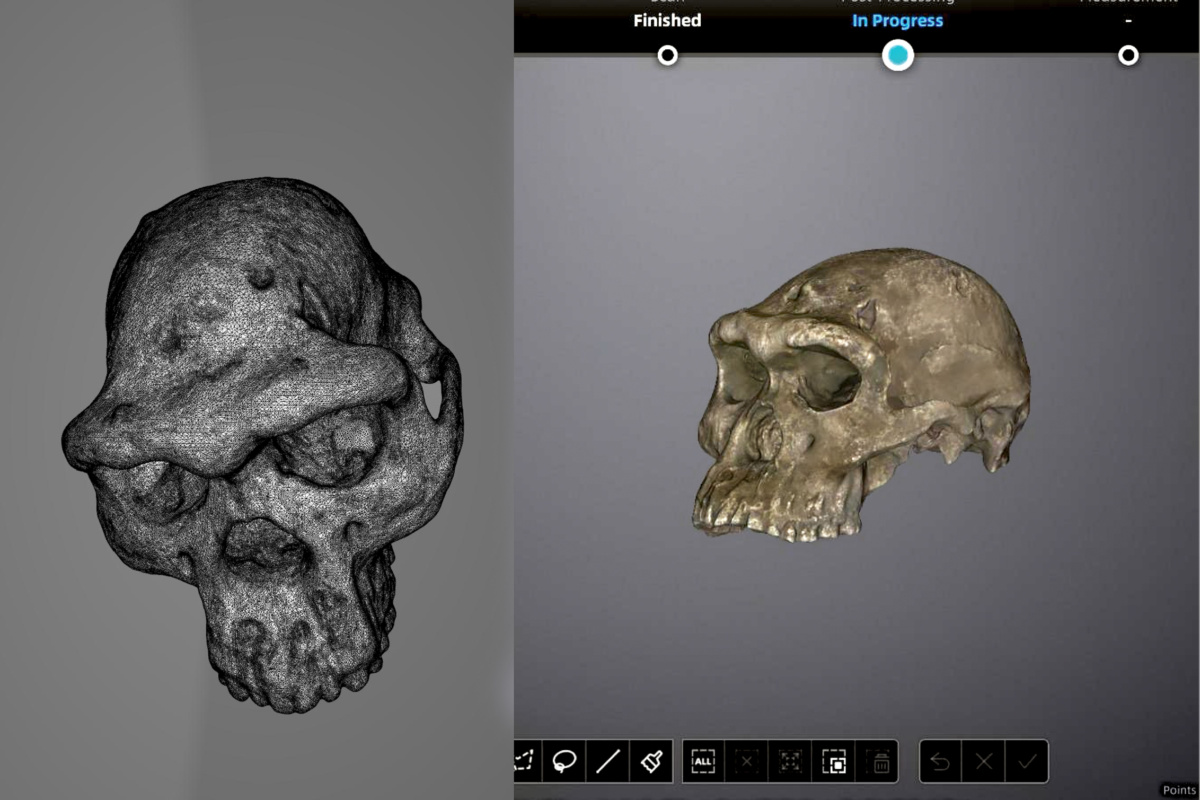Click the Points label in corner

pyautogui.click(x=1179, y=790)
